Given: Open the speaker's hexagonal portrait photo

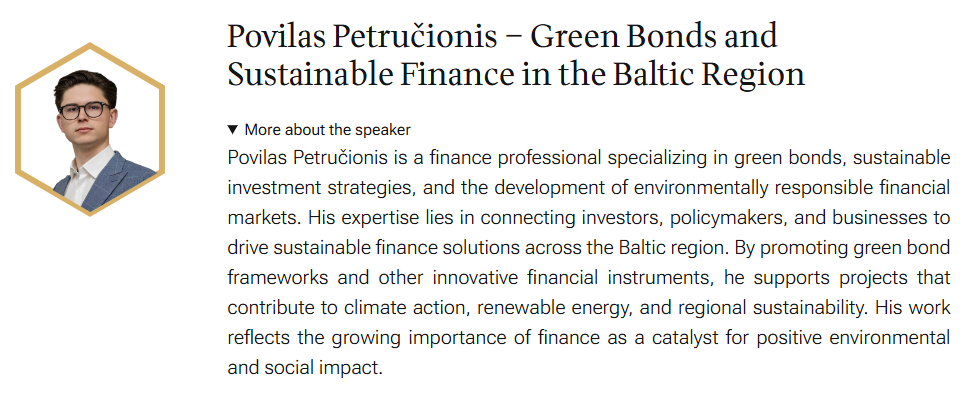Looking at the screenshot, I should pos(90,131).
